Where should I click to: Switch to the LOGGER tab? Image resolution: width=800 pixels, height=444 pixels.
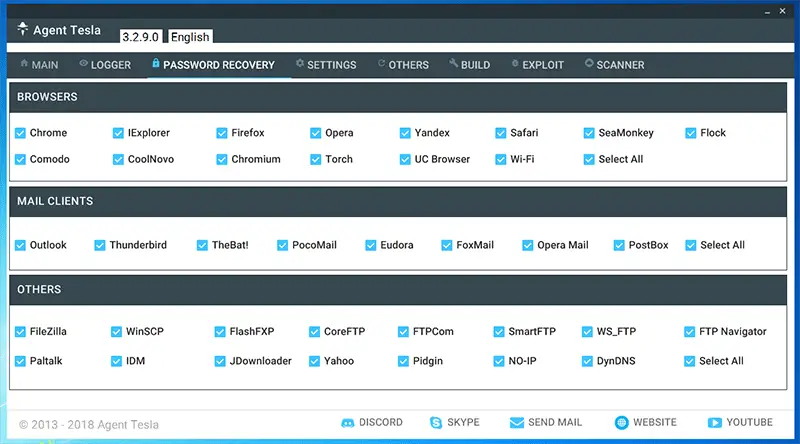(105, 65)
